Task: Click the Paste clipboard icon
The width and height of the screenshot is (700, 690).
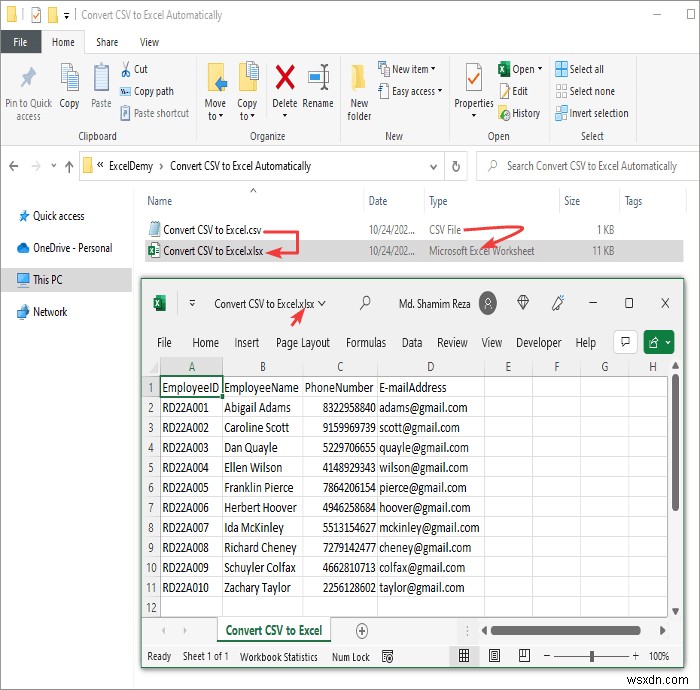Action: [101, 78]
